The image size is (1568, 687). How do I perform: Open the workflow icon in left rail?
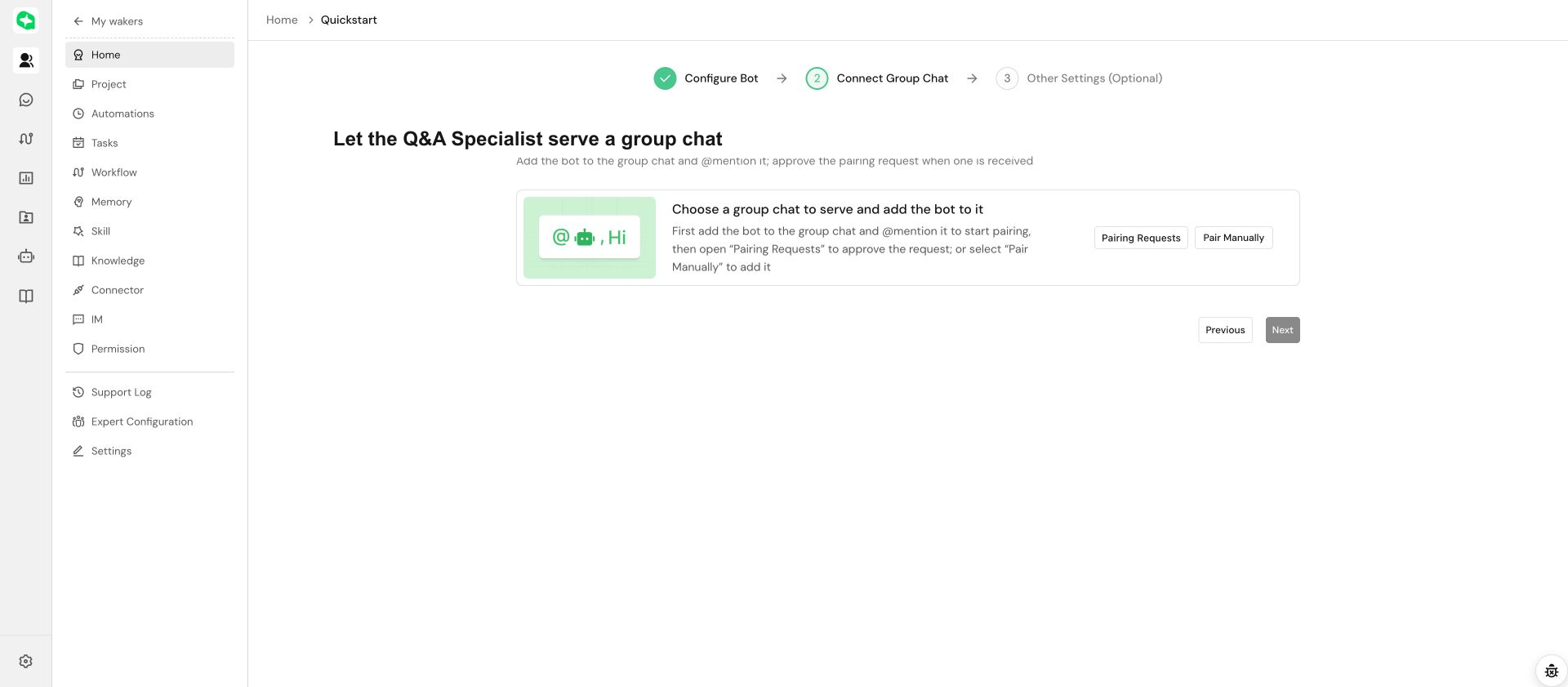point(26,139)
